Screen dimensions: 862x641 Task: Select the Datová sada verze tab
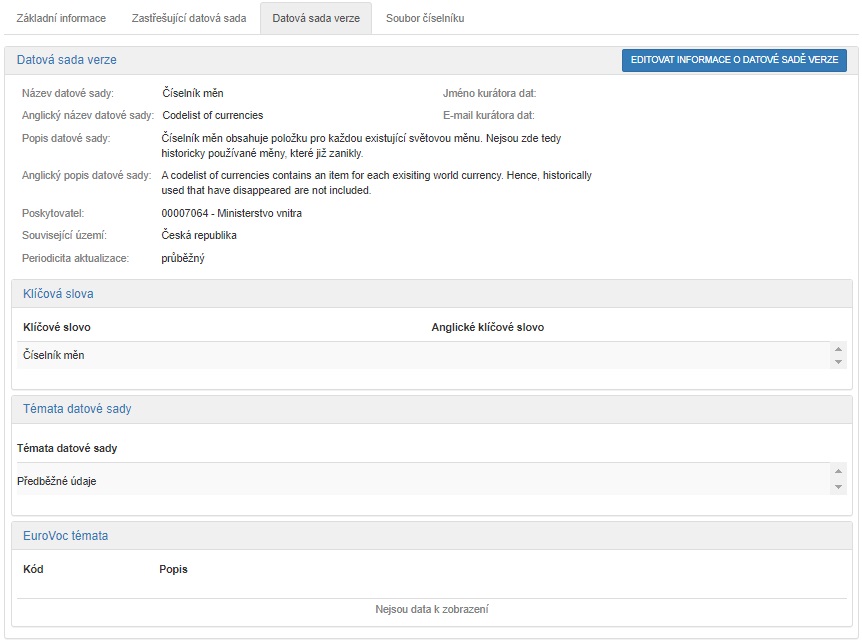(x=315, y=18)
